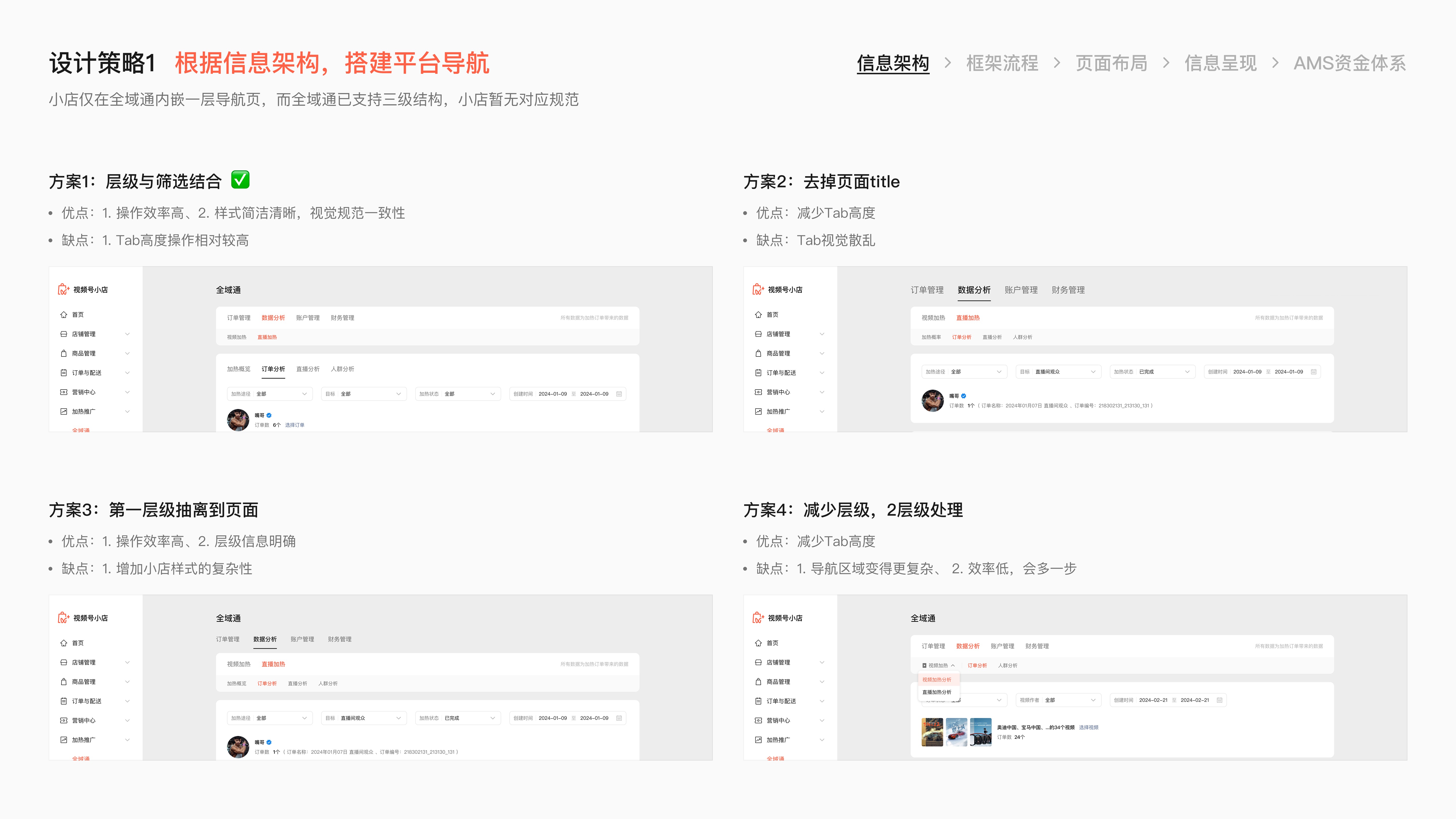Click the 首页 home icon in 方案3 sidebar
This screenshot has height=819, width=1456.
(x=64, y=643)
